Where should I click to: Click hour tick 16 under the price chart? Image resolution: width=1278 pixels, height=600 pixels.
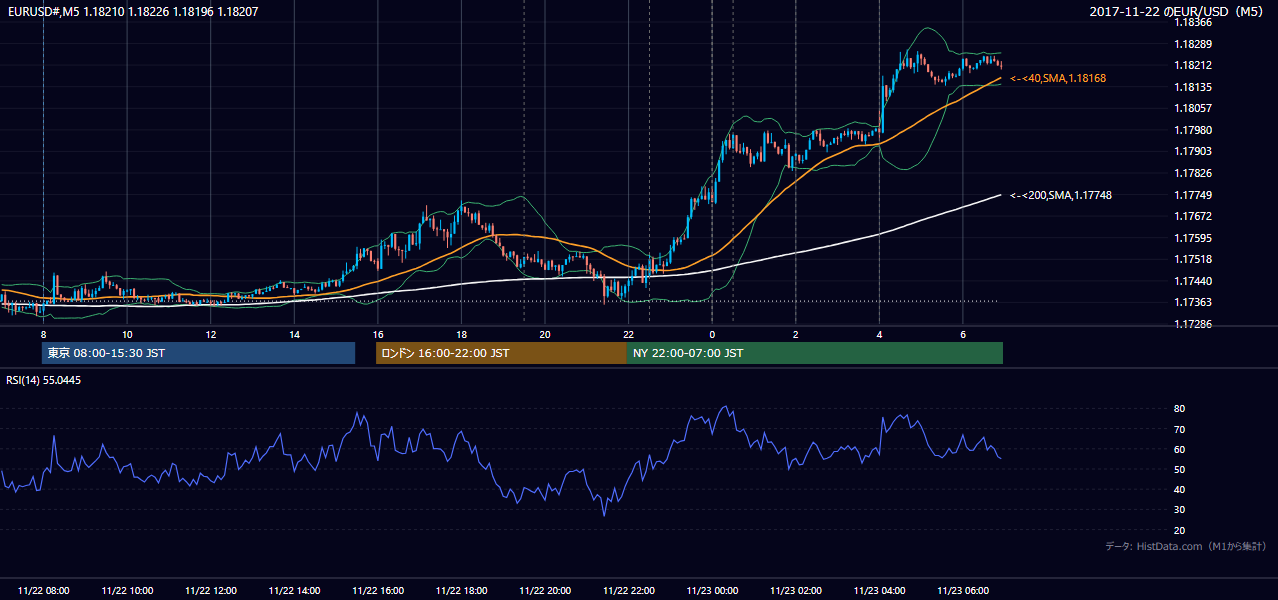[x=378, y=333]
